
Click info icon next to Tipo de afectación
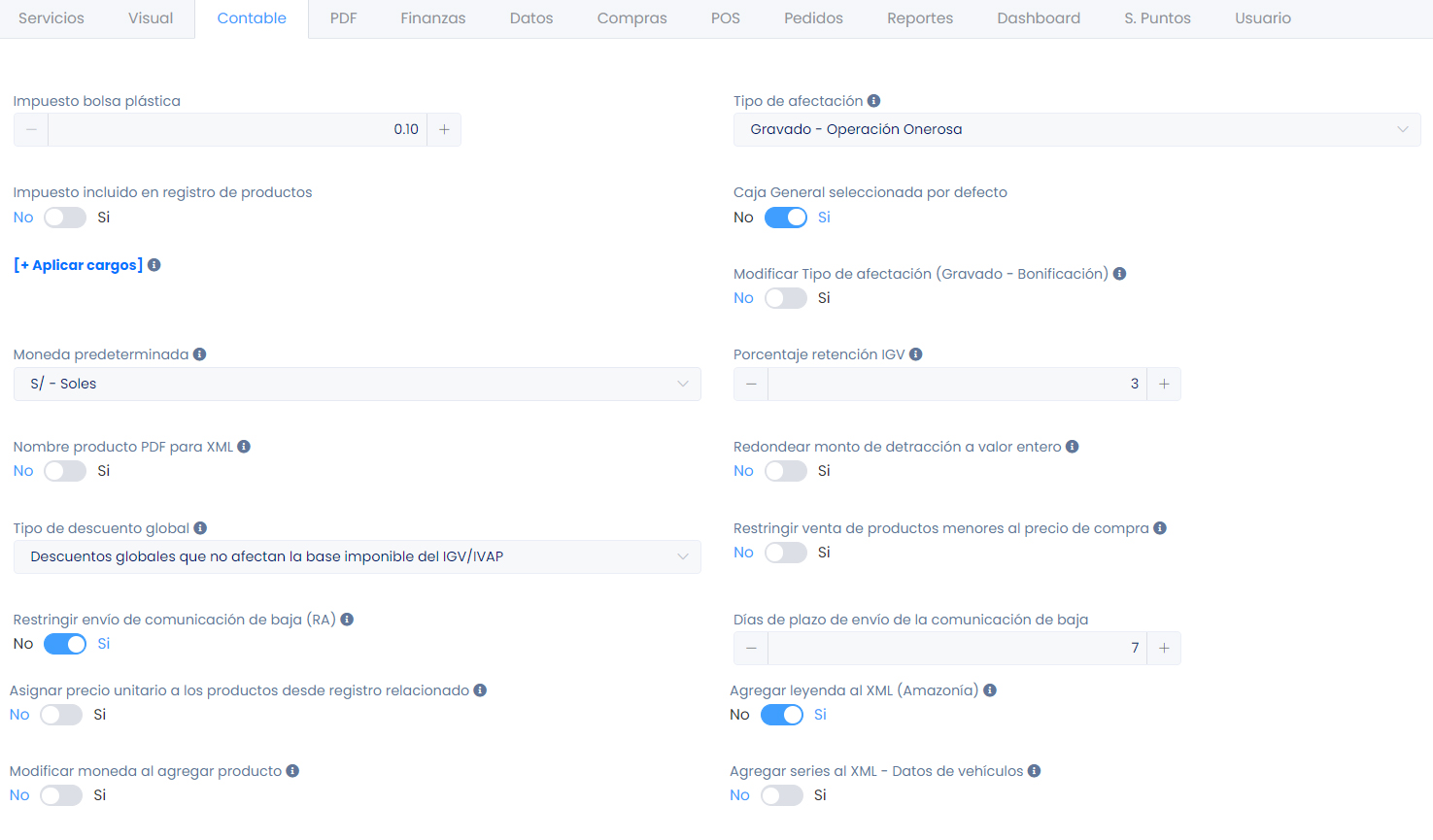point(873,101)
